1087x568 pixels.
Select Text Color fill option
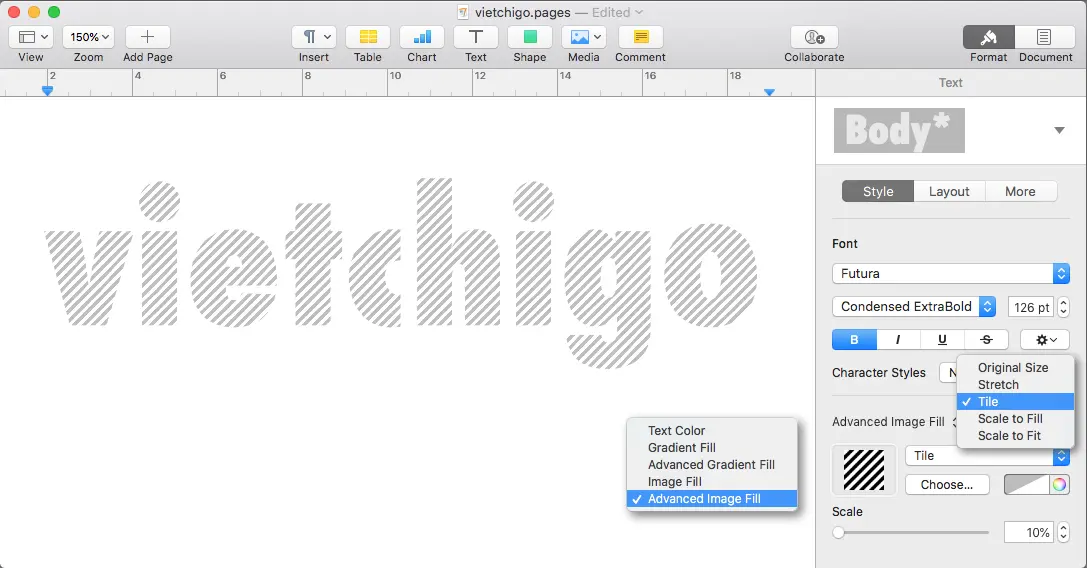[712, 431]
